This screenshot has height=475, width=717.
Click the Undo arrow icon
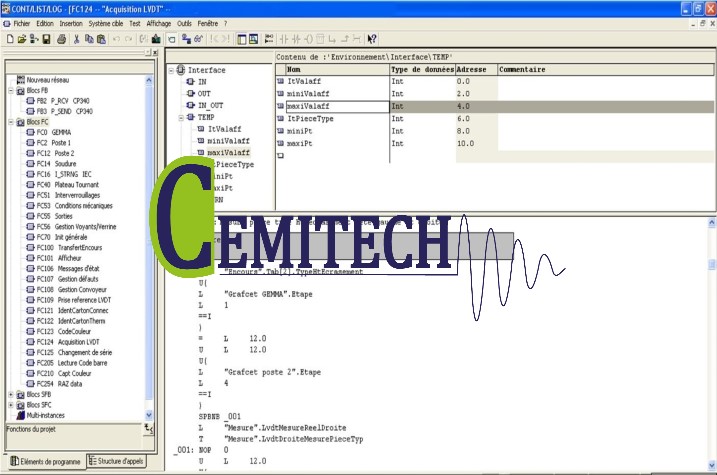click(116, 39)
